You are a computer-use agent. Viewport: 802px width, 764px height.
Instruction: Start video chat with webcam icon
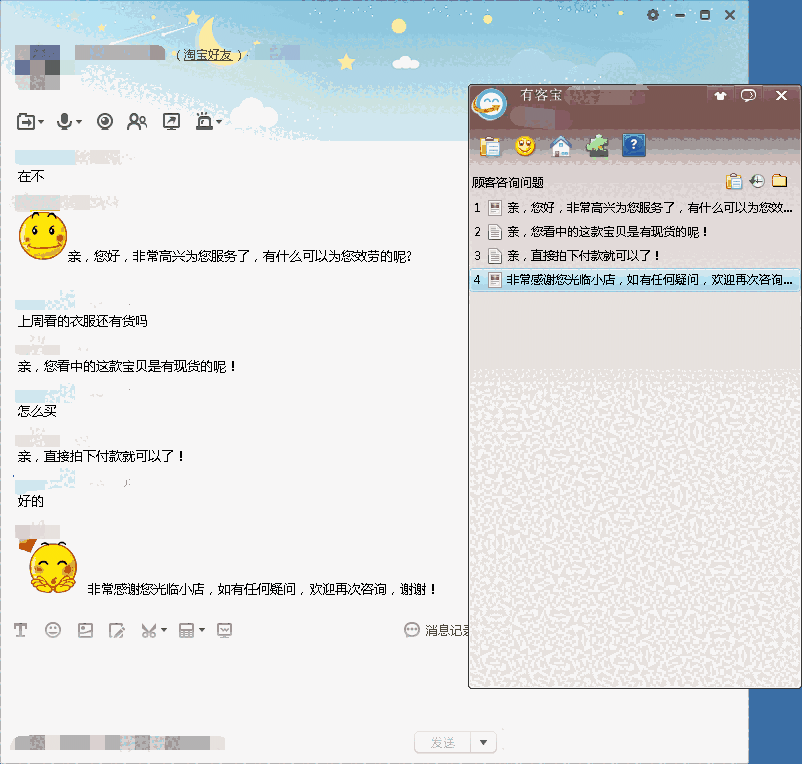click(105, 122)
